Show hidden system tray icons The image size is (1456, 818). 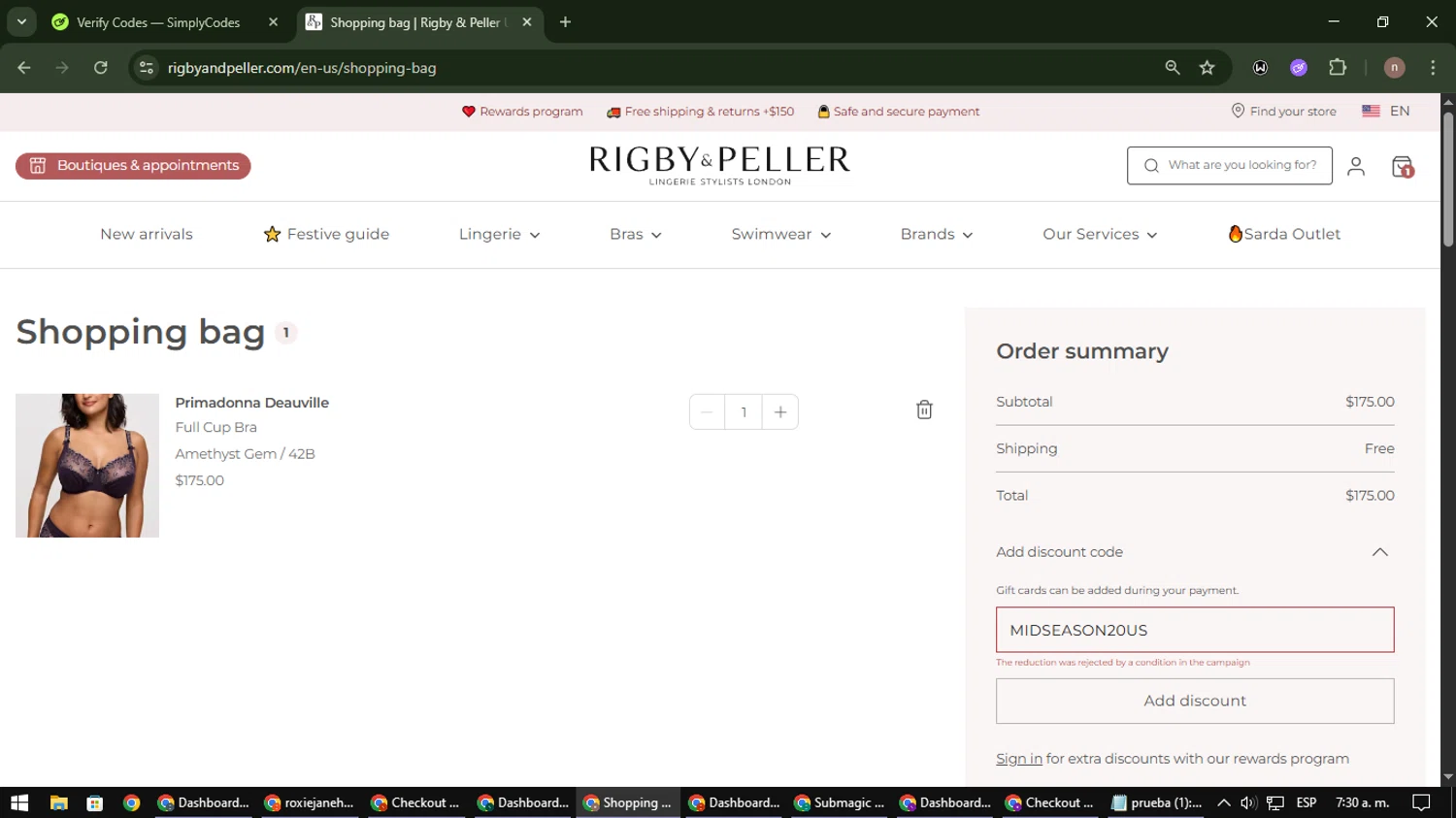(x=1224, y=802)
